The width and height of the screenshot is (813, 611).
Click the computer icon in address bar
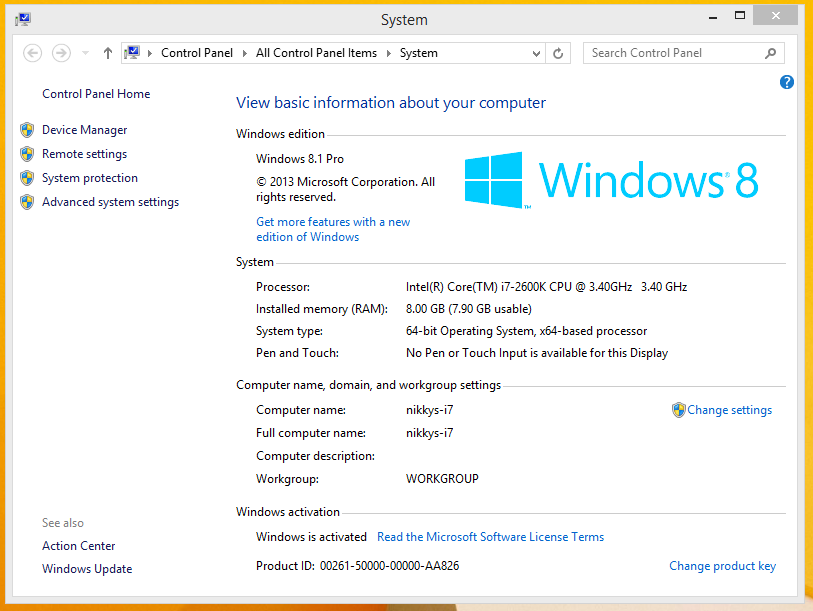pos(132,52)
